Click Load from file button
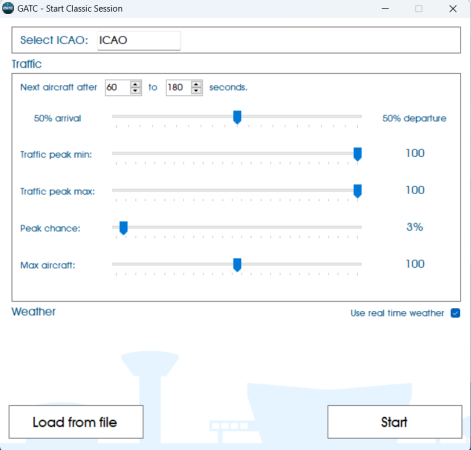471x450 pixels. (76, 422)
